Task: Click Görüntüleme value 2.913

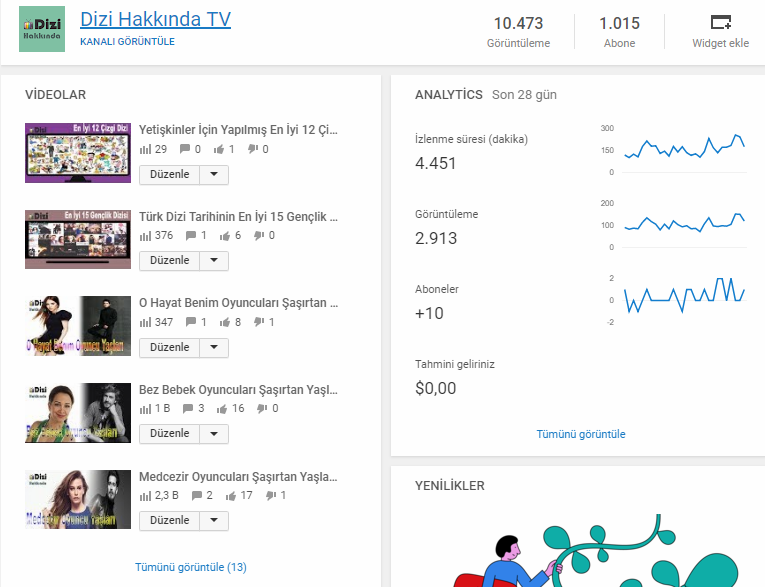Action: pos(436,239)
